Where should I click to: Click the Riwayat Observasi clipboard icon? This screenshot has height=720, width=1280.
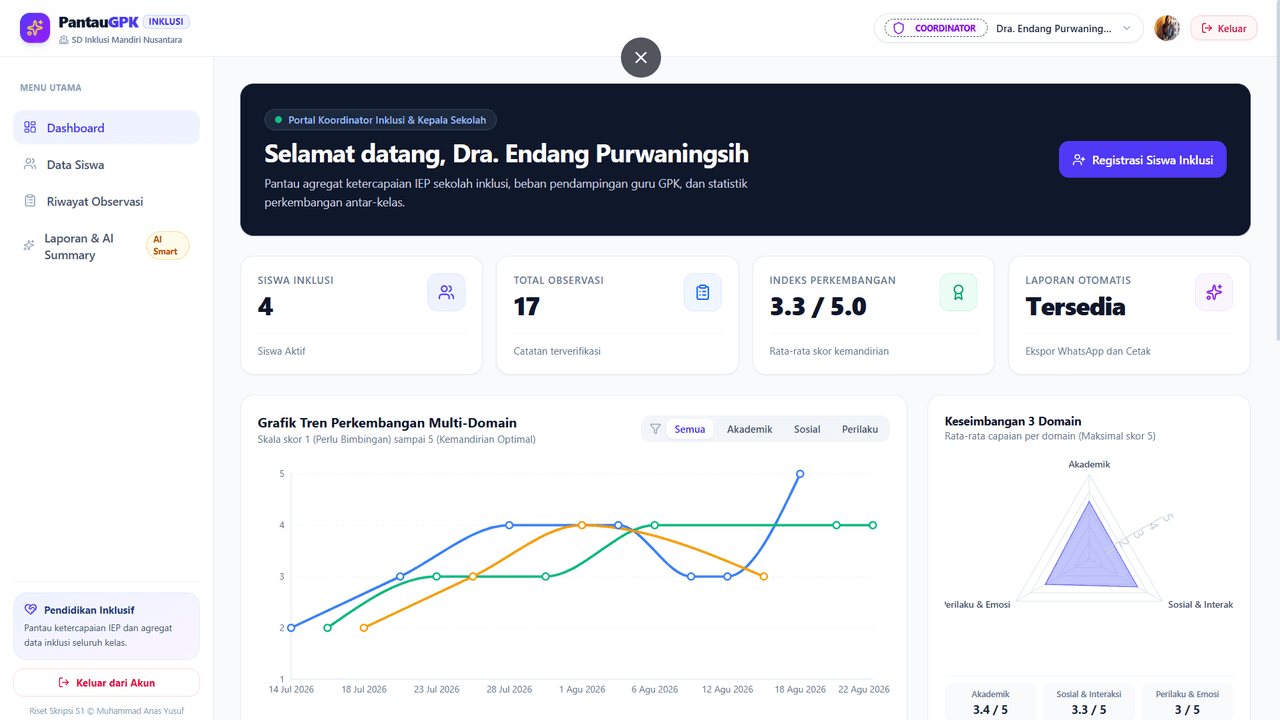(x=30, y=201)
